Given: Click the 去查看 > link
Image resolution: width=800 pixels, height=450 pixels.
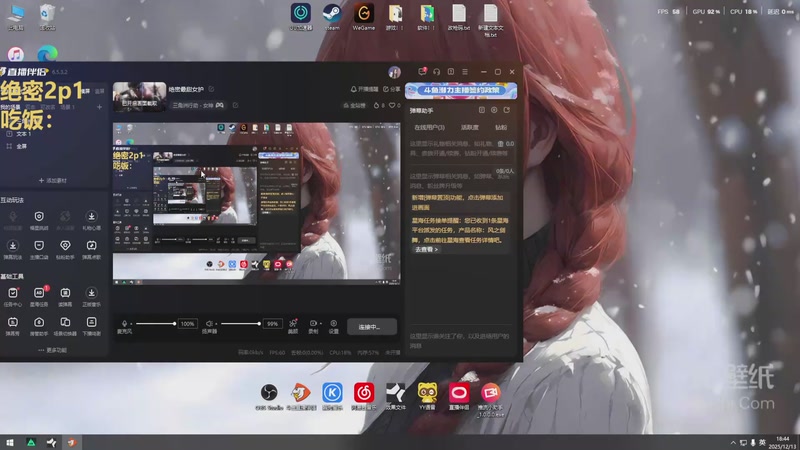Looking at the screenshot, I should (x=427, y=249).
